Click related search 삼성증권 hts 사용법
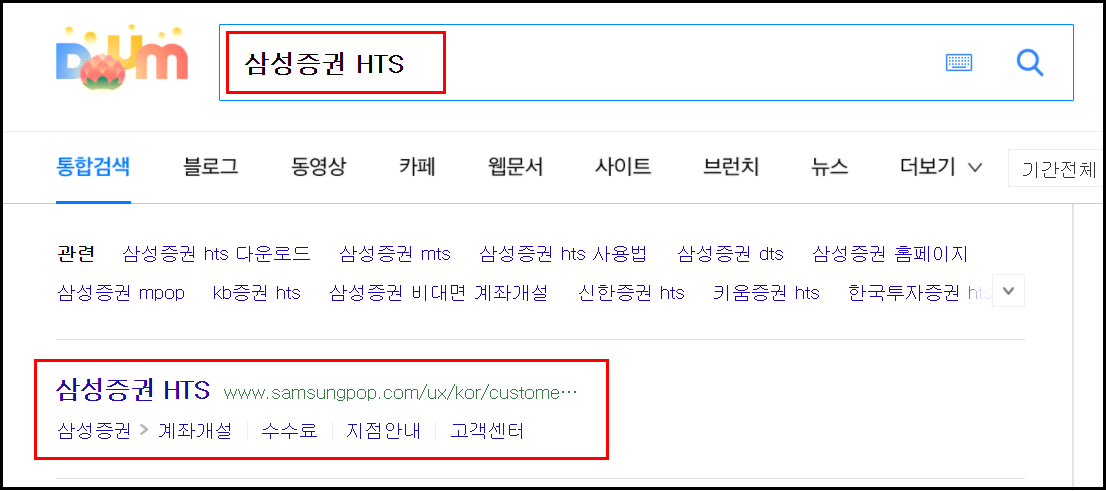The height and width of the screenshot is (491, 1106). (x=563, y=254)
